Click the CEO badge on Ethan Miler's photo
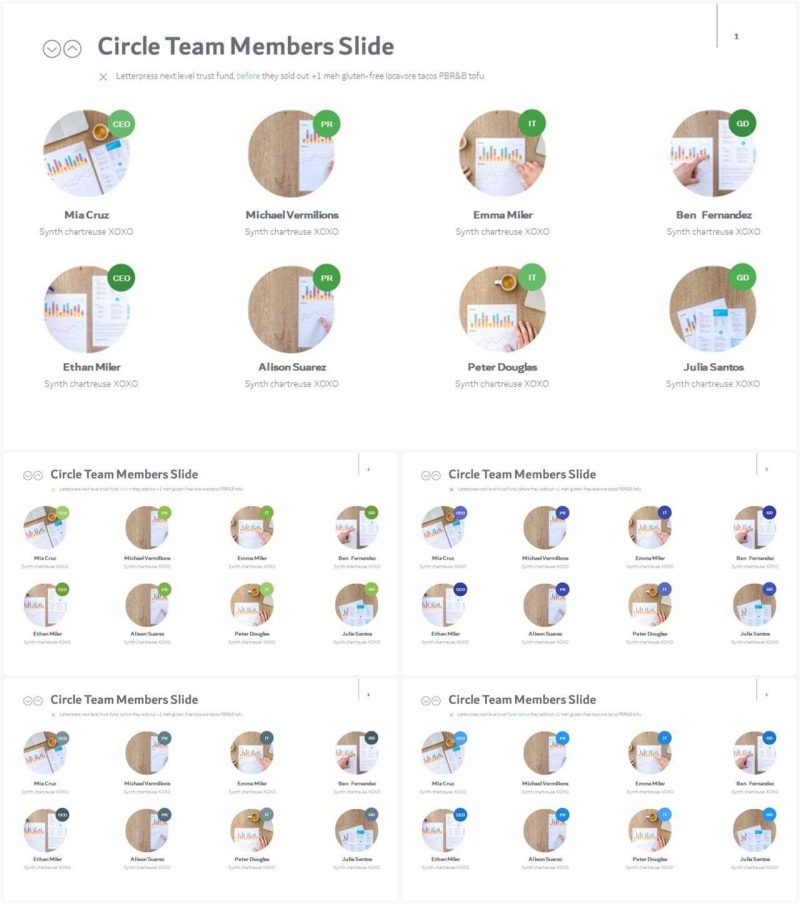 pyautogui.click(x=121, y=278)
